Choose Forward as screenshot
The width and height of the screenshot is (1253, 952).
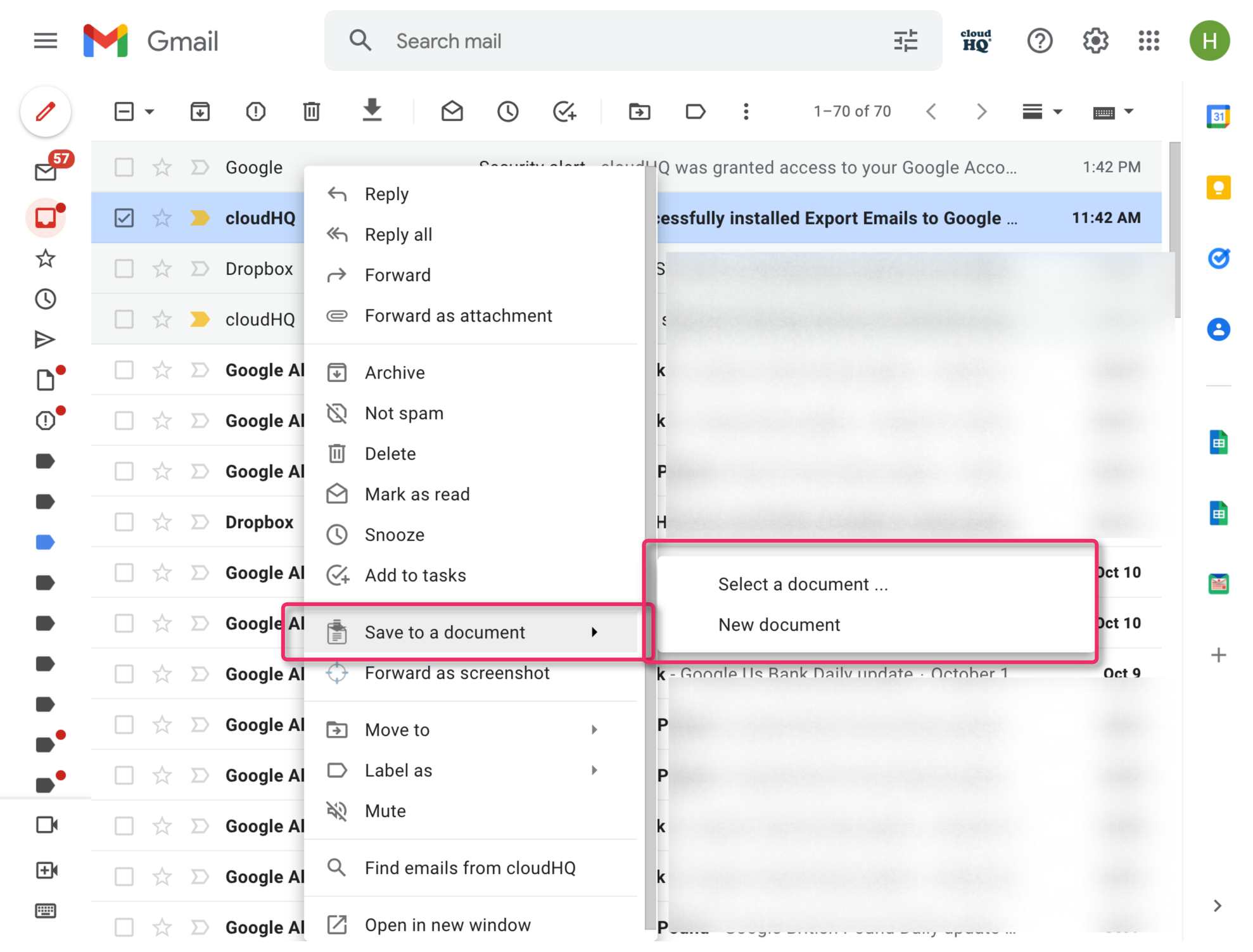pyautogui.click(x=471, y=673)
